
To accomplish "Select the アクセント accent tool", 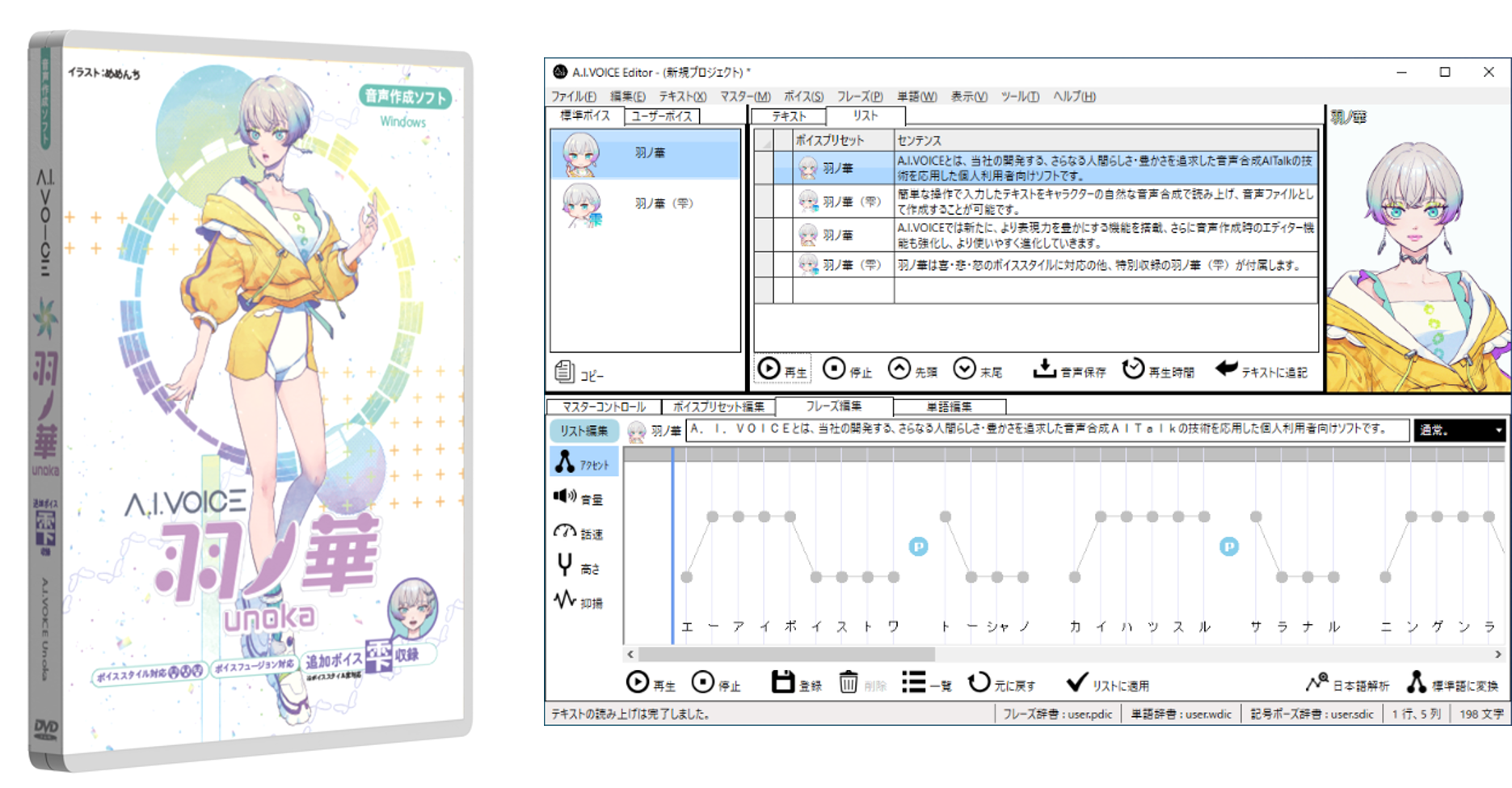I will coord(584,462).
